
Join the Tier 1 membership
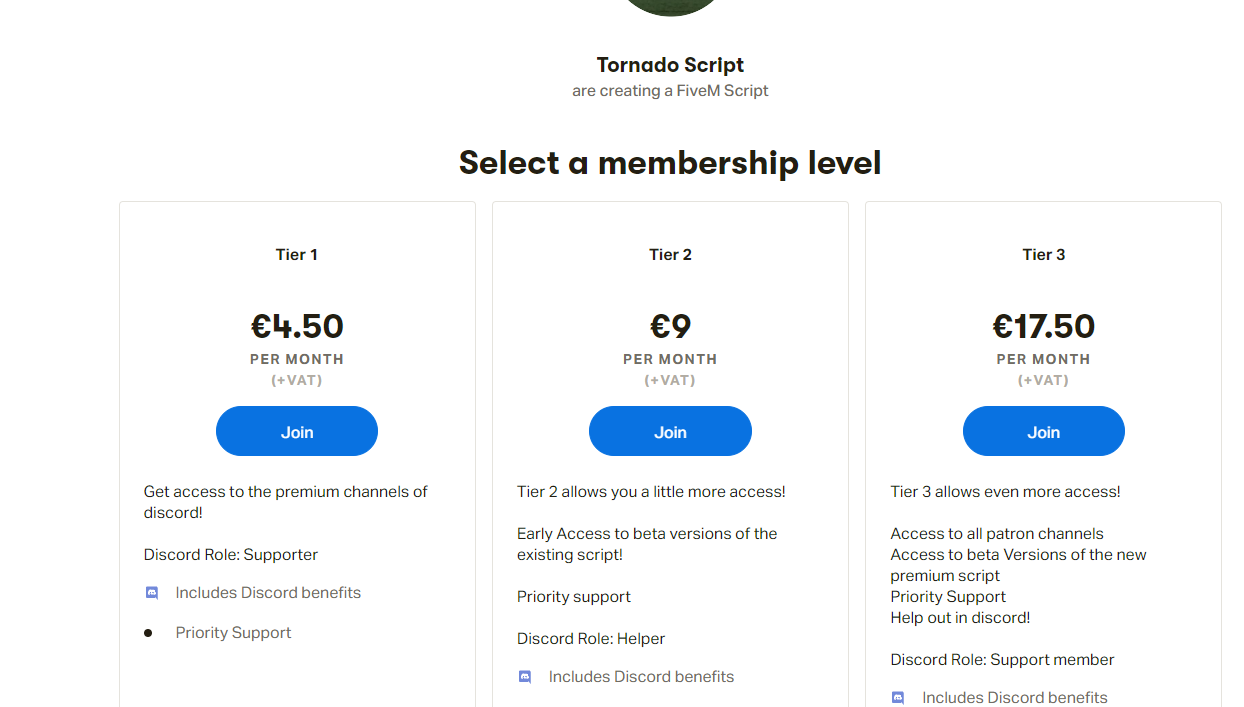(x=297, y=431)
